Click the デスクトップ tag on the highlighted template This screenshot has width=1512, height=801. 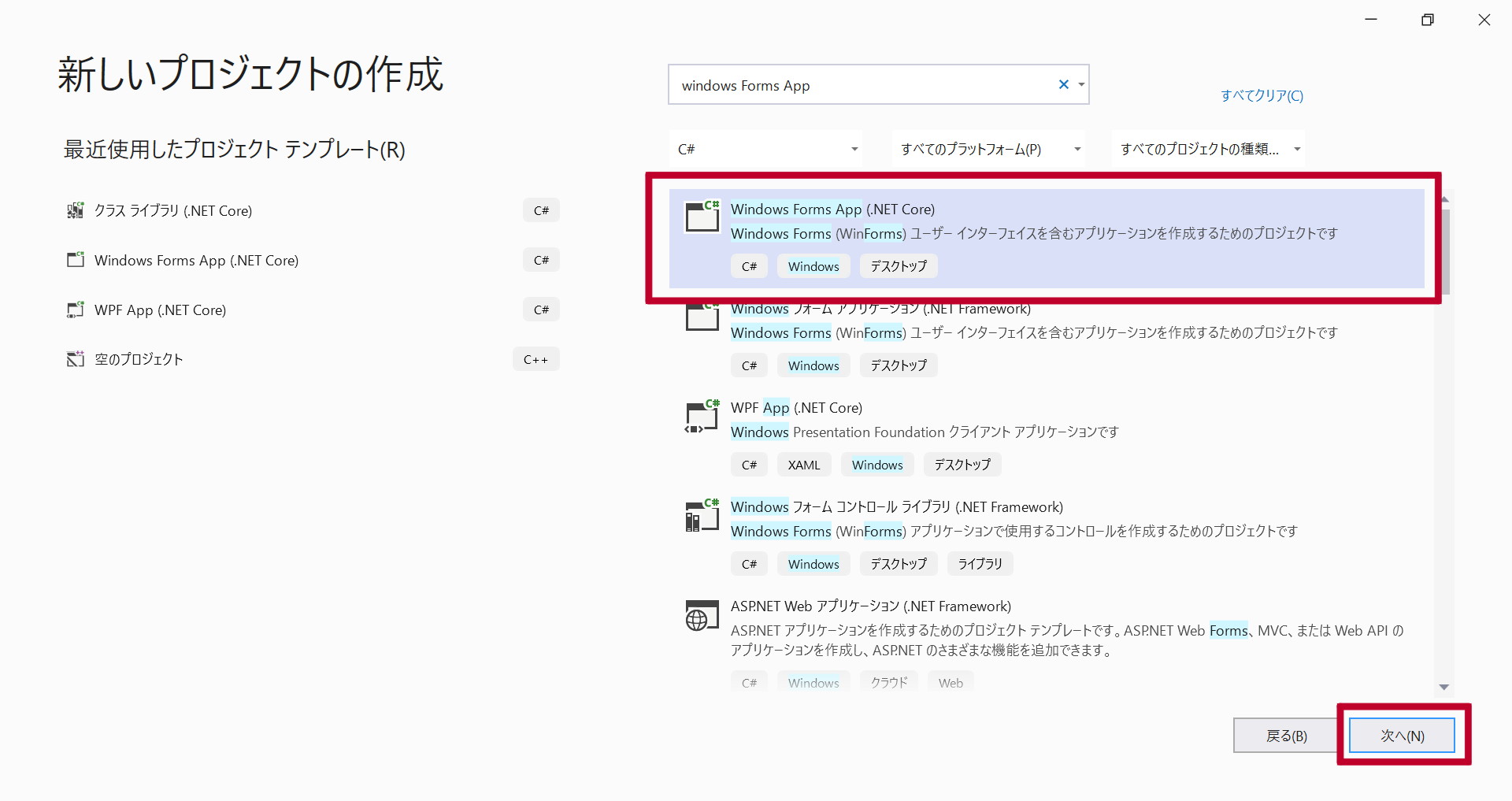click(898, 265)
